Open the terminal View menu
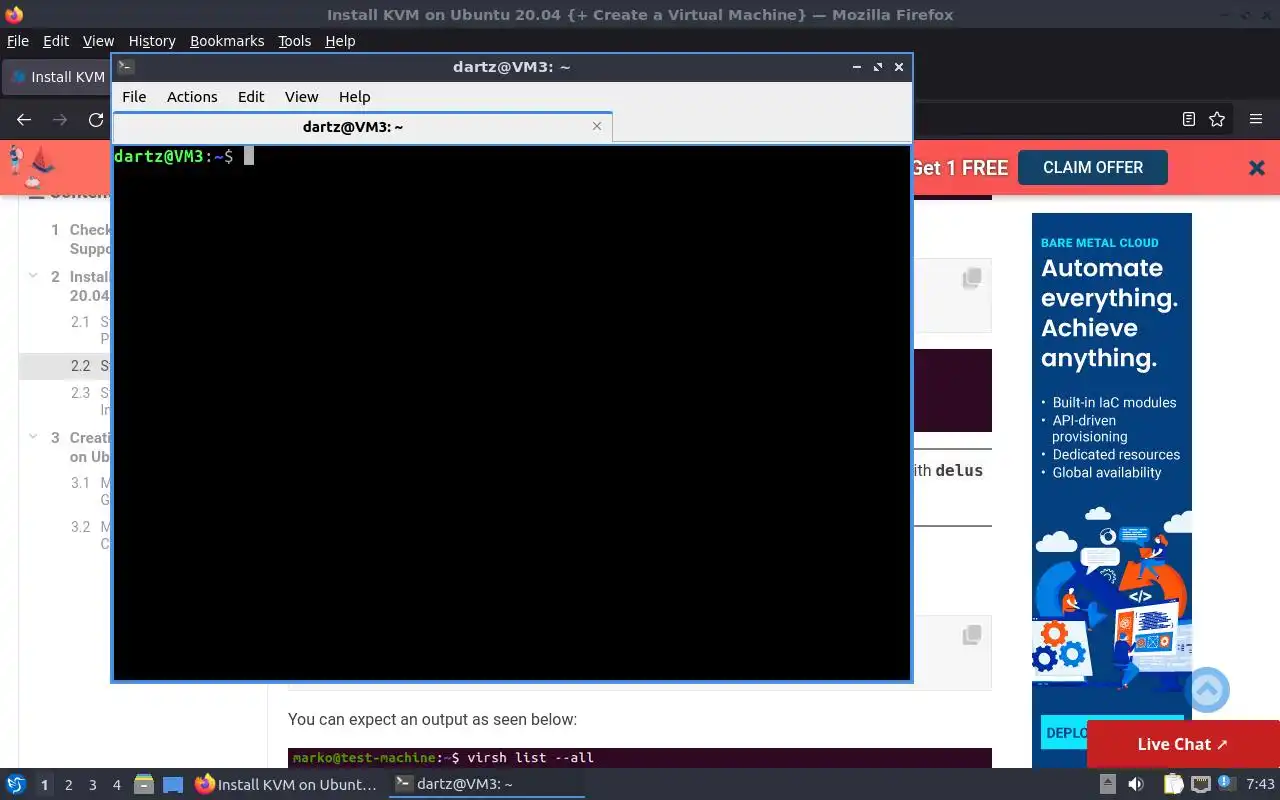 pos(301,97)
